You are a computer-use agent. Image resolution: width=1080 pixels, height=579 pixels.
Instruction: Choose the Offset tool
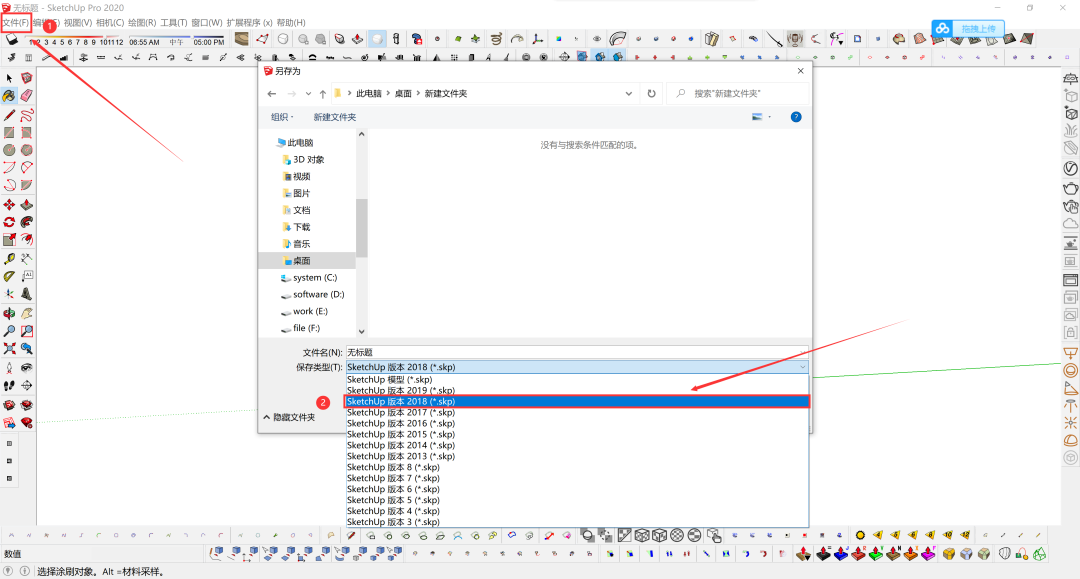coord(26,239)
